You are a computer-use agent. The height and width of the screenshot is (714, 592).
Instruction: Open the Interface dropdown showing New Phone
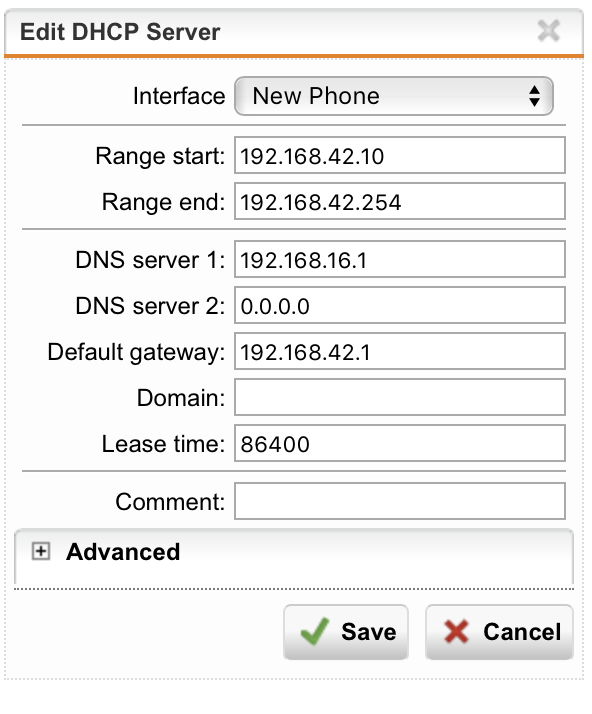[394, 96]
